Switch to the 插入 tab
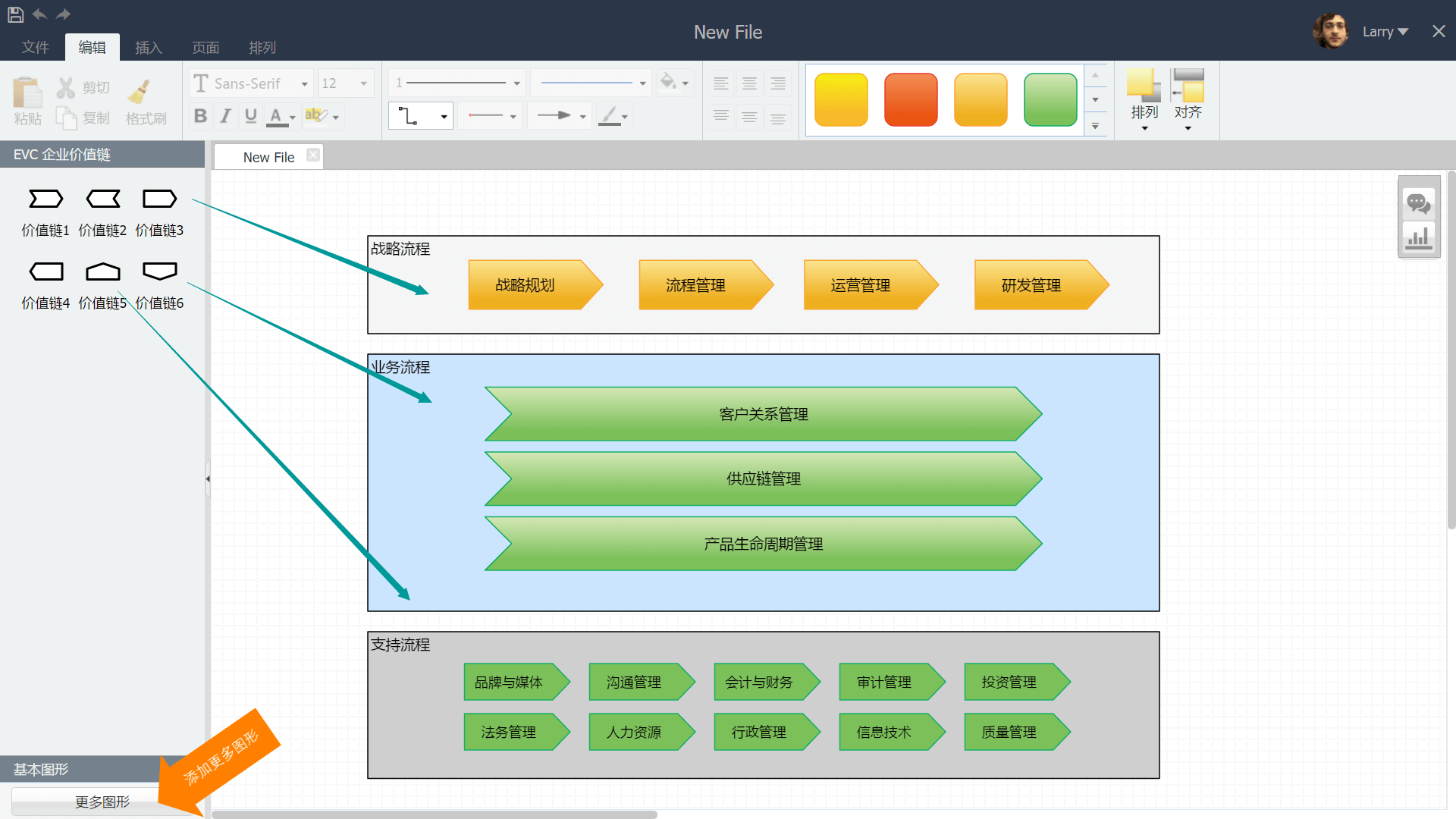Viewport: 1456px width, 819px height. (149, 48)
